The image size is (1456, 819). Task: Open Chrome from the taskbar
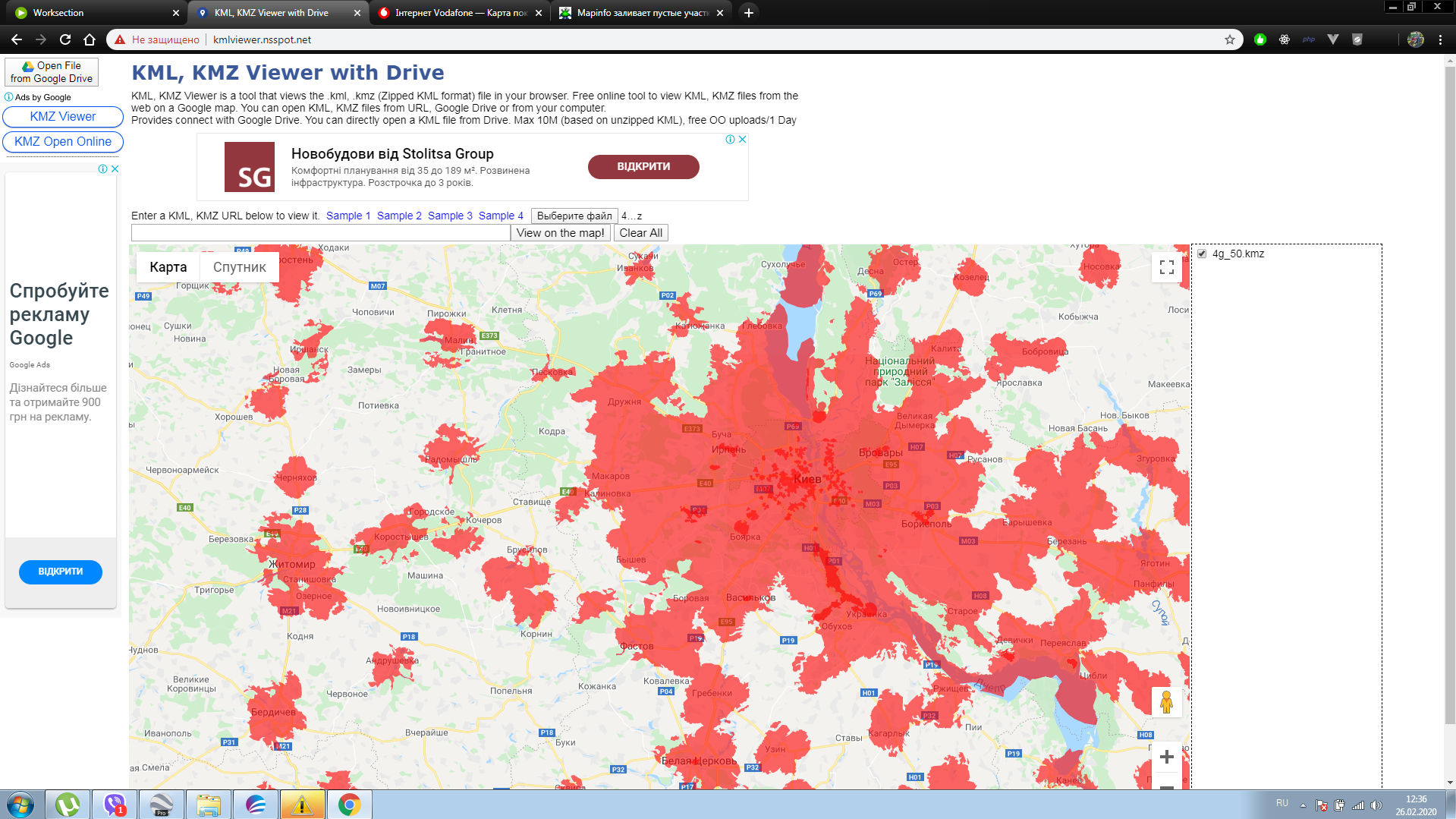350,805
